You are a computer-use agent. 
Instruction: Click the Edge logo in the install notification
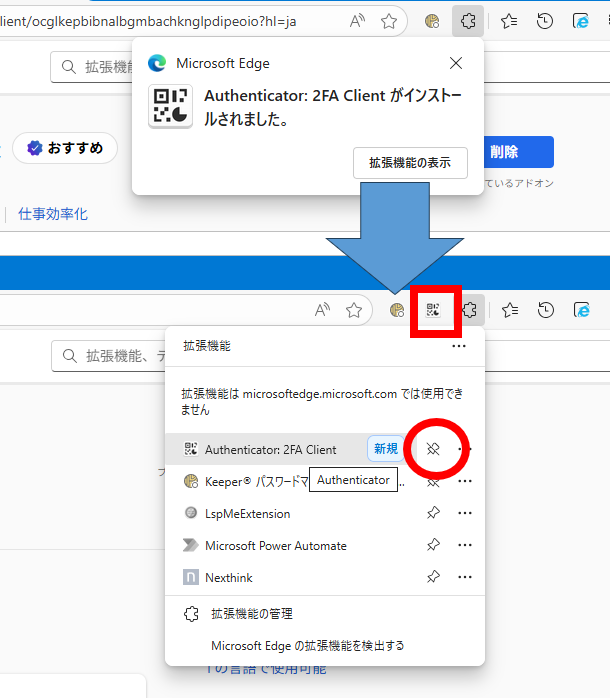157,63
